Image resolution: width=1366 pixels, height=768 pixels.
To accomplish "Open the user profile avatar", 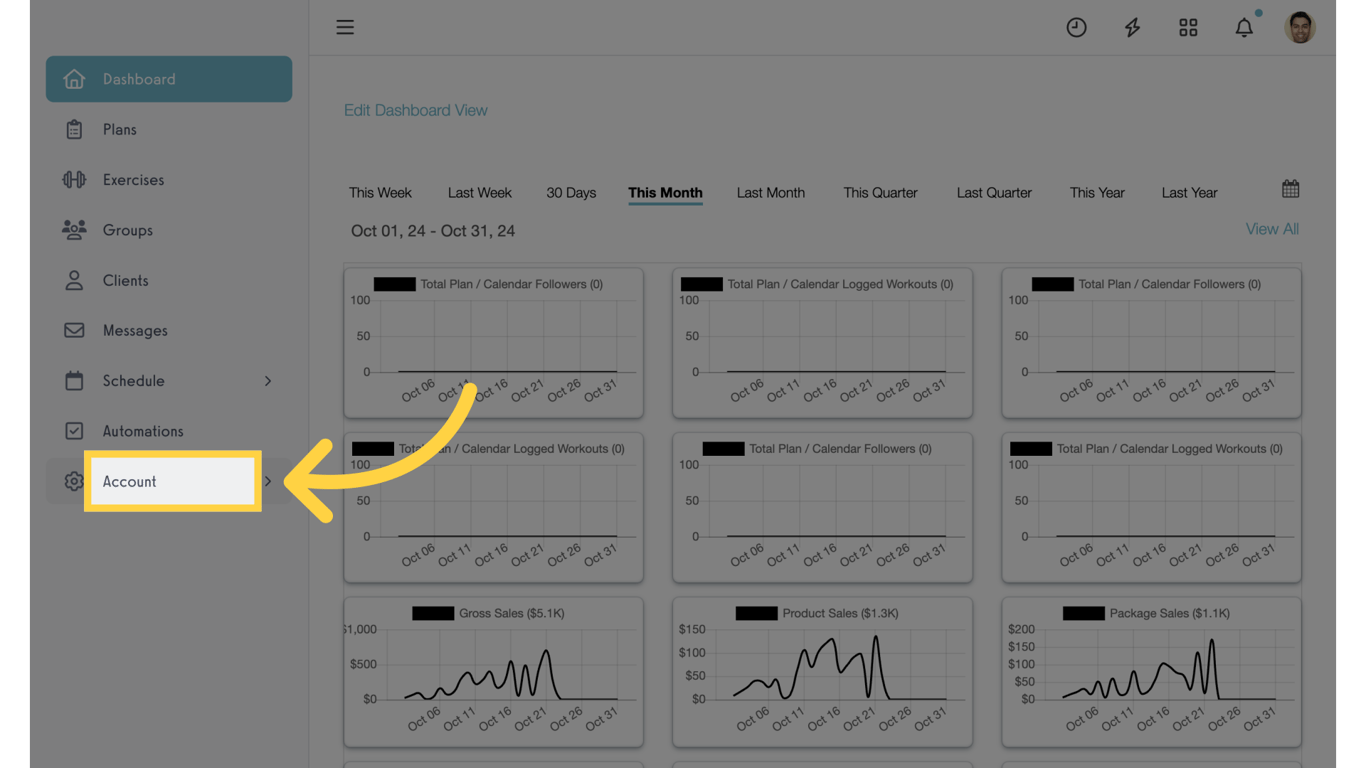I will click(x=1300, y=28).
